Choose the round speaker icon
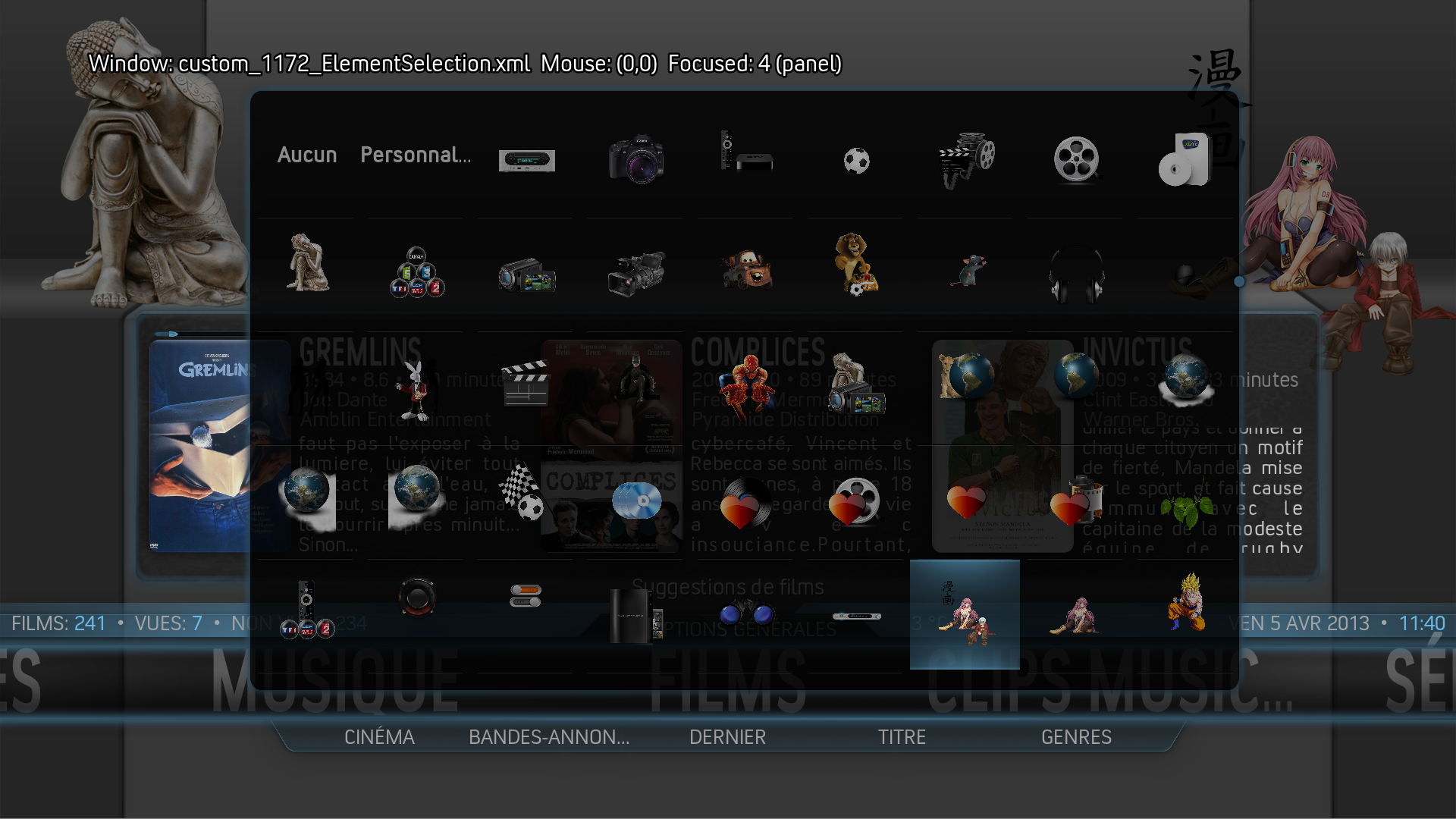 coord(416,598)
